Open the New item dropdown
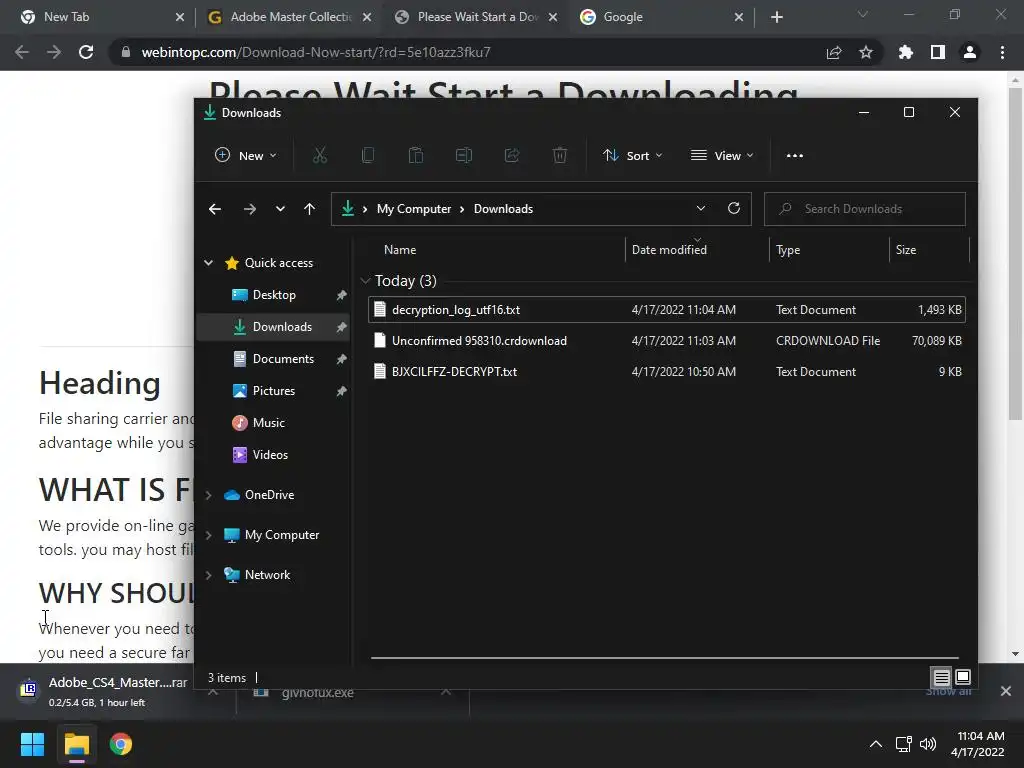This screenshot has width=1024, height=768. [x=246, y=155]
